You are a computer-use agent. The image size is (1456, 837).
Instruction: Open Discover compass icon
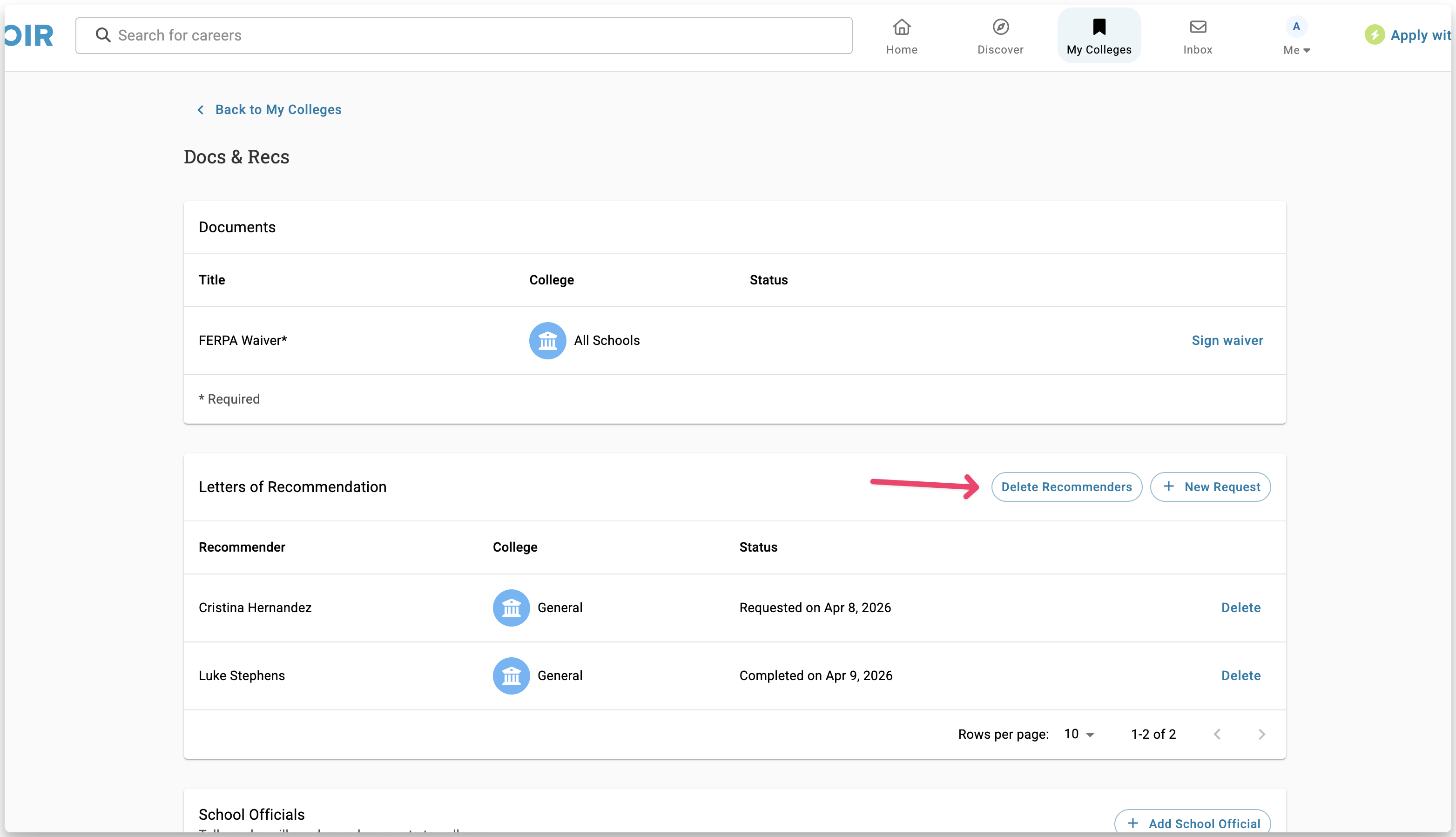click(x=1000, y=27)
